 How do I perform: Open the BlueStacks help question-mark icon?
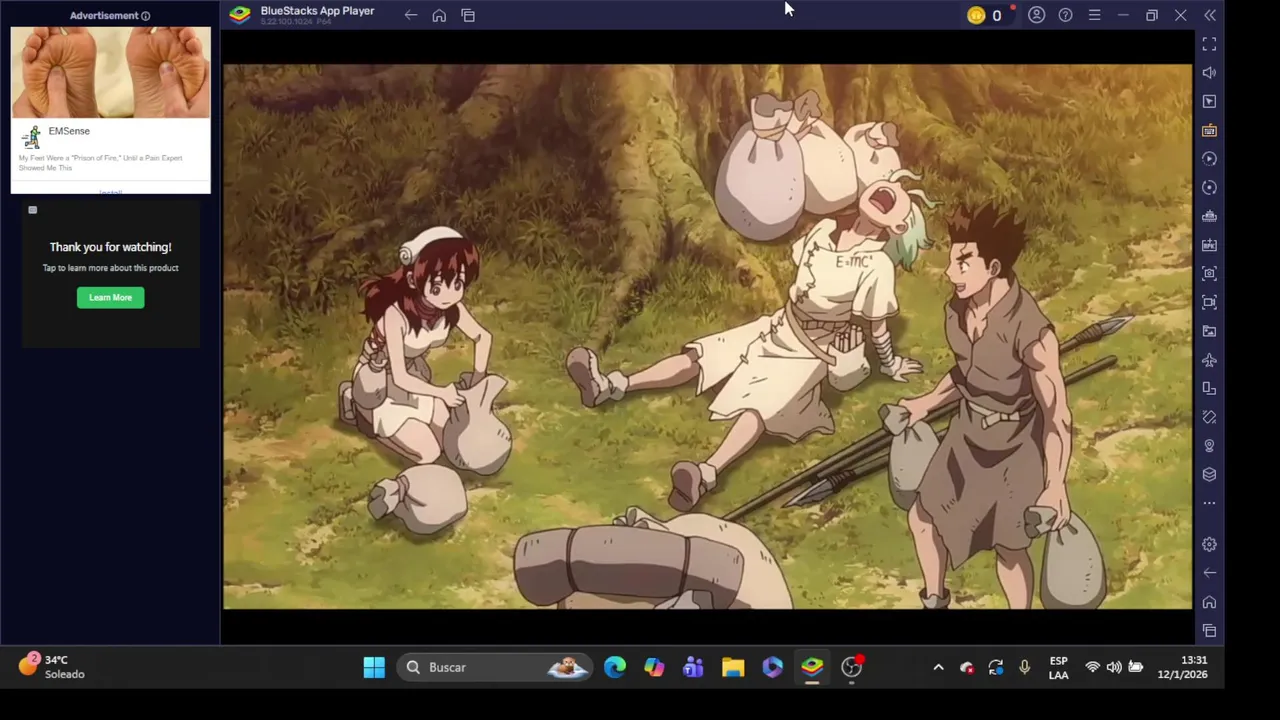click(x=1065, y=15)
